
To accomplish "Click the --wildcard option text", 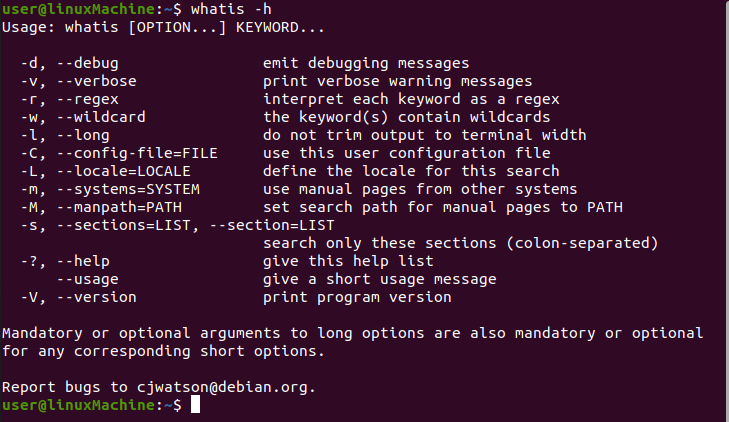I will (x=101, y=117).
